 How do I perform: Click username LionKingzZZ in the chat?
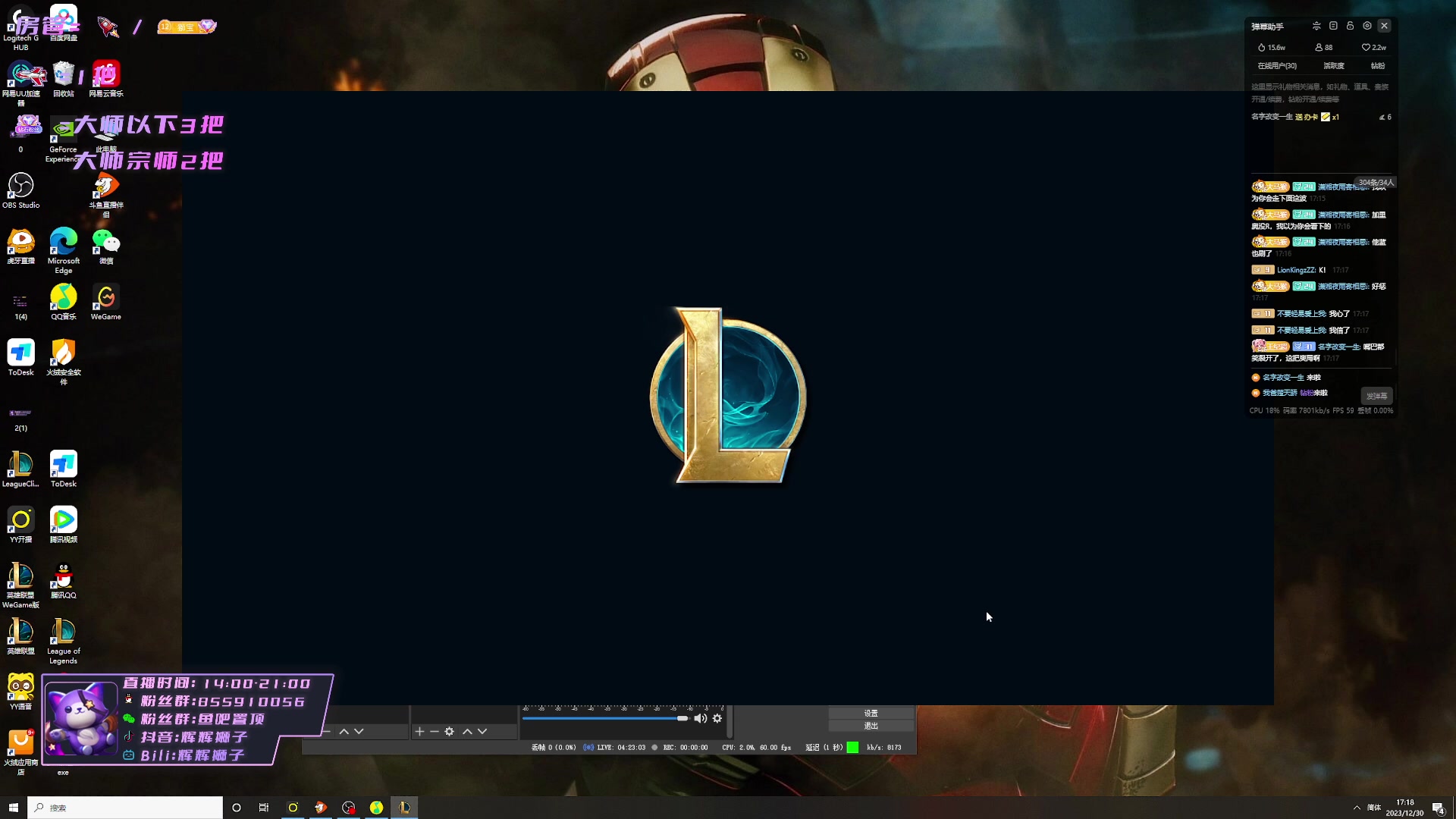tap(1296, 270)
